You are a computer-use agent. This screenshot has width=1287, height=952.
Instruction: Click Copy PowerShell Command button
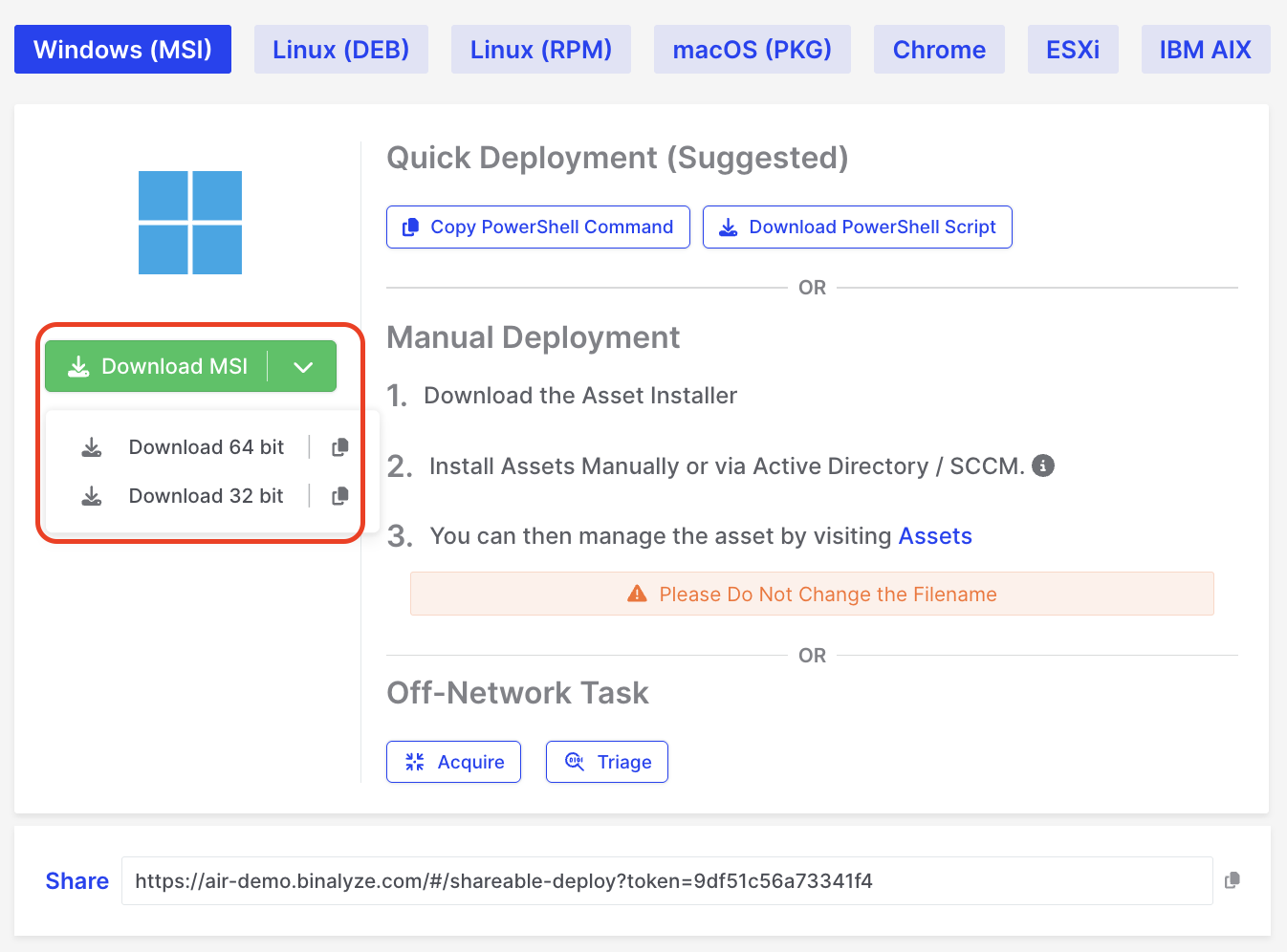click(537, 227)
